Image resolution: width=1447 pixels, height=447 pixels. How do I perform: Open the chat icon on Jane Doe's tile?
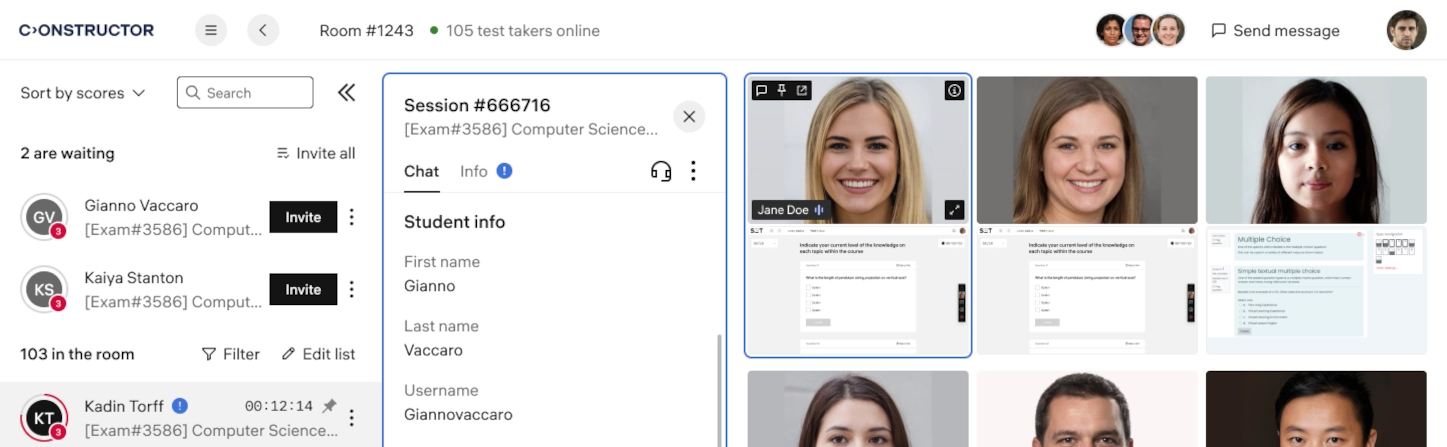pyautogui.click(x=761, y=90)
